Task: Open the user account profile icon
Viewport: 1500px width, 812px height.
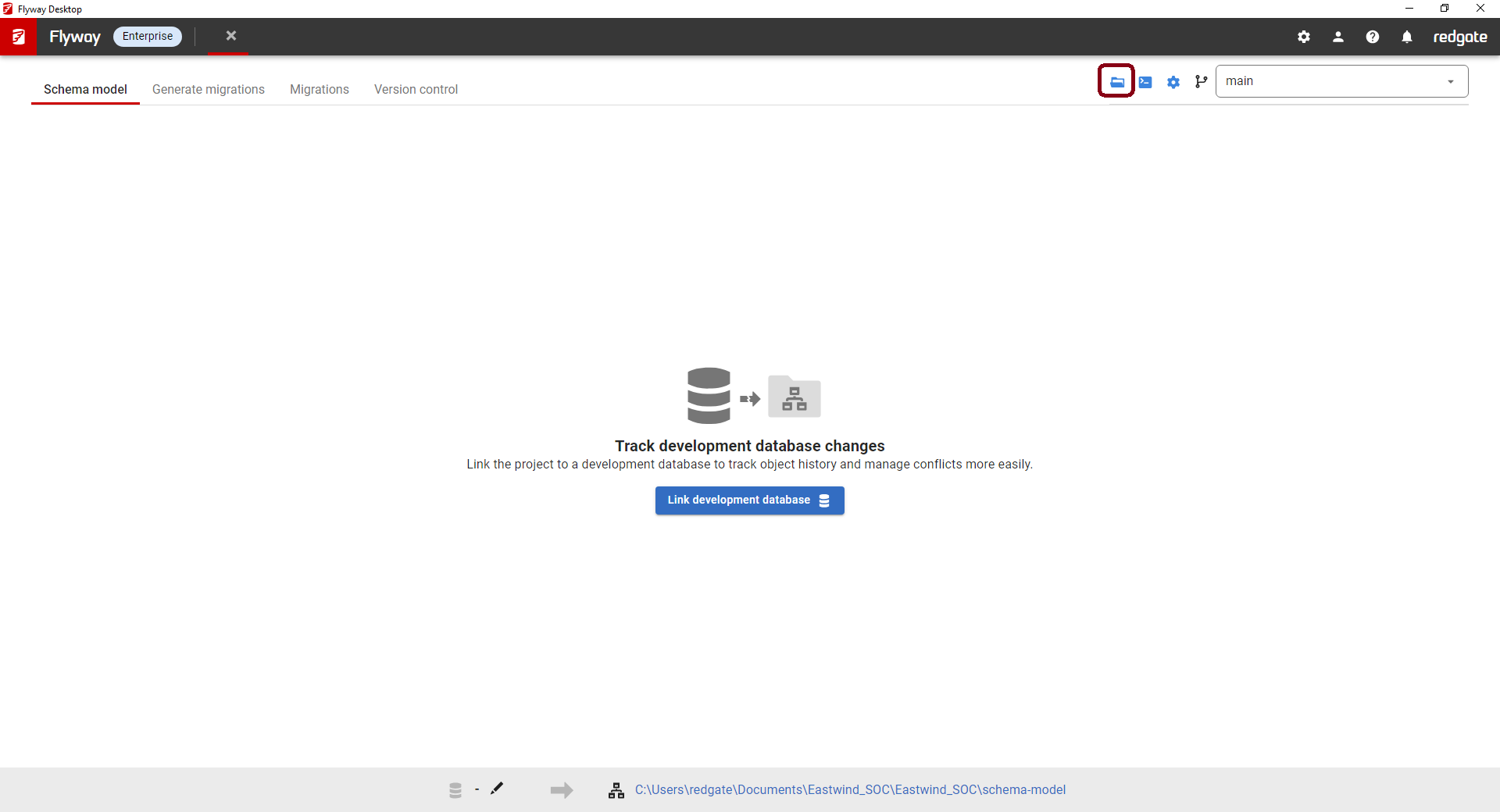Action: 1338,37
